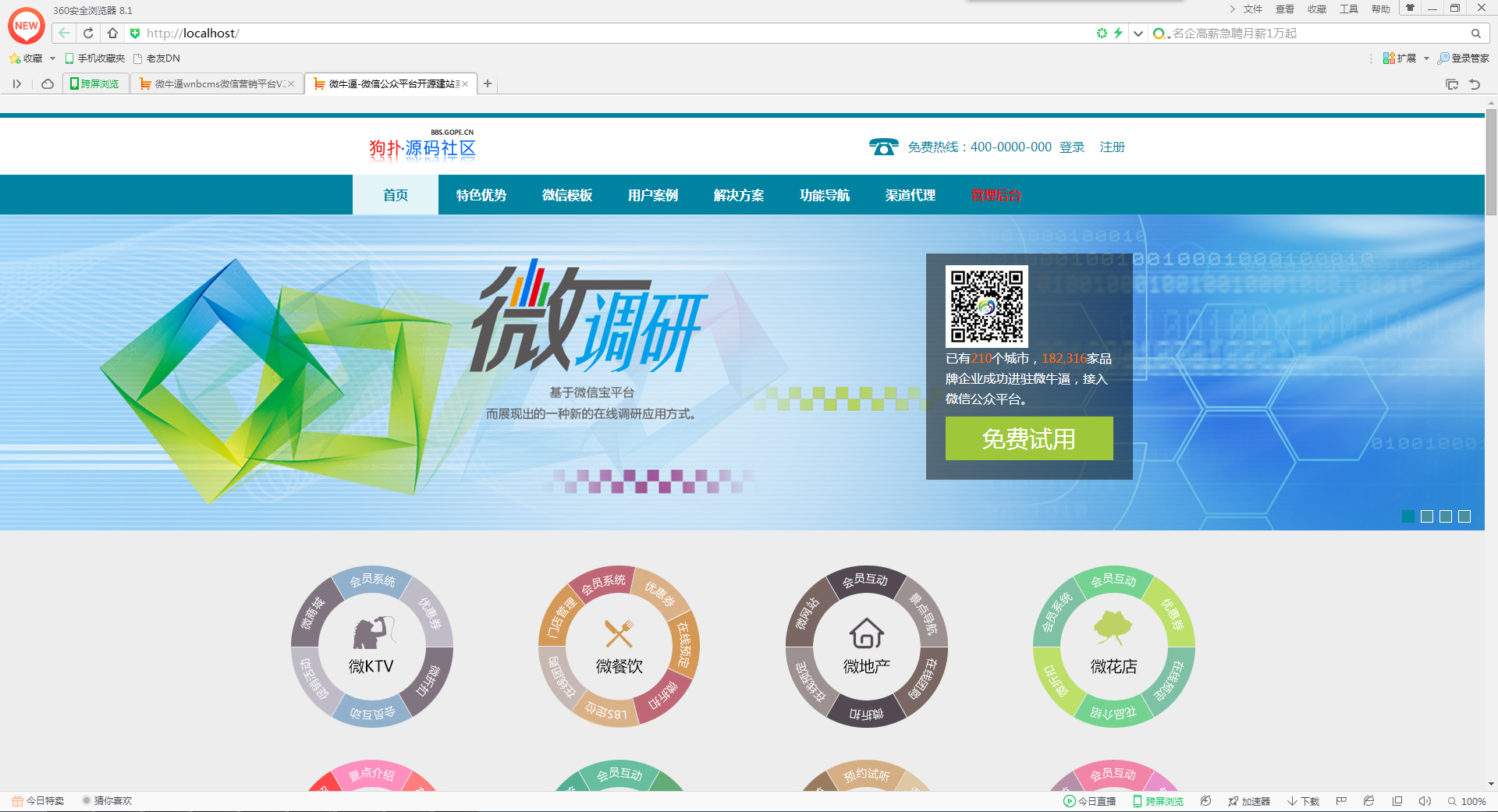Viewport: 1498px width, 812px height.
Task: Click the 免费试用 button
Action: click(1029, 438)
